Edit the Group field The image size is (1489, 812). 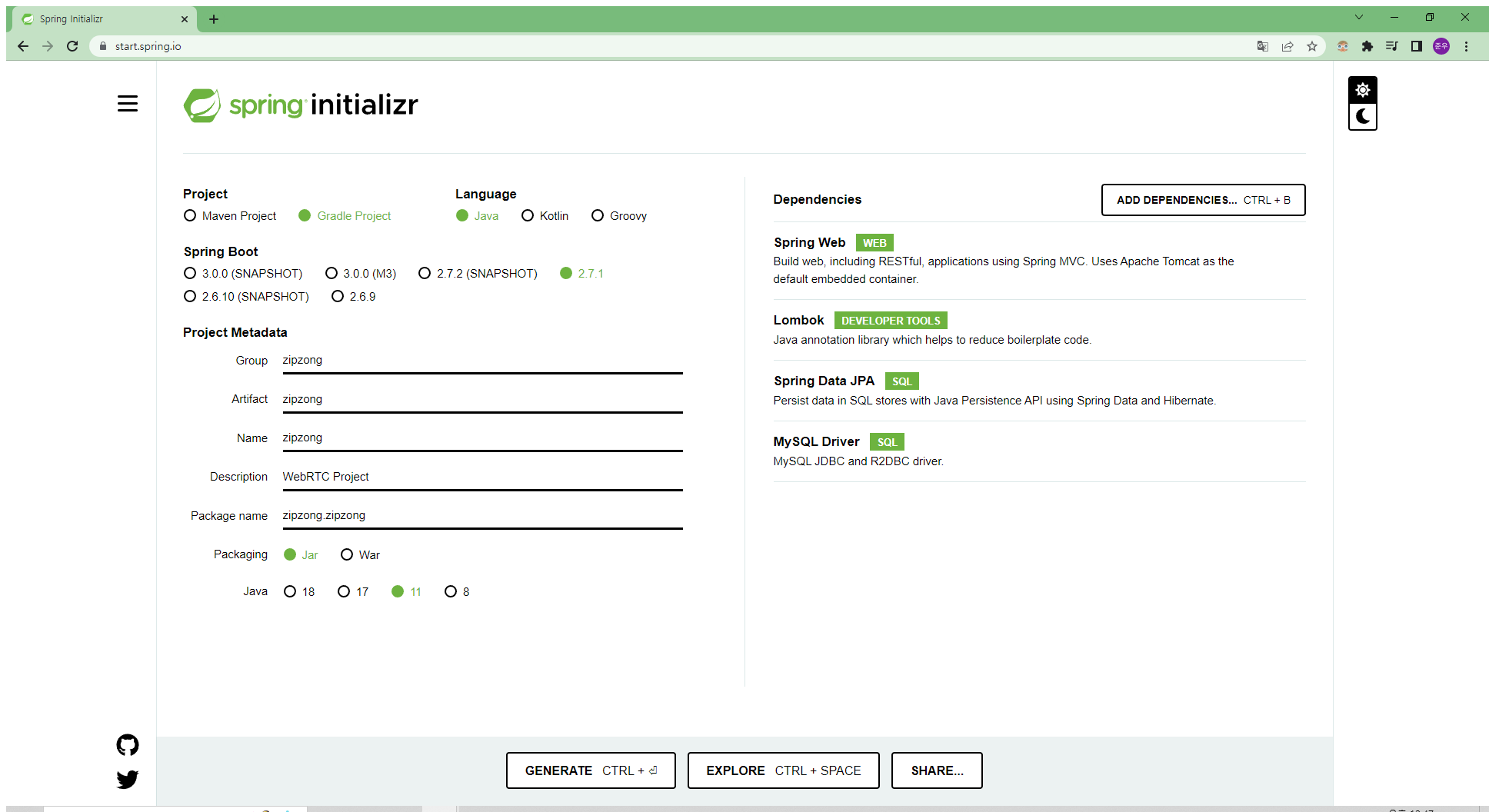(x=482, y=361)
